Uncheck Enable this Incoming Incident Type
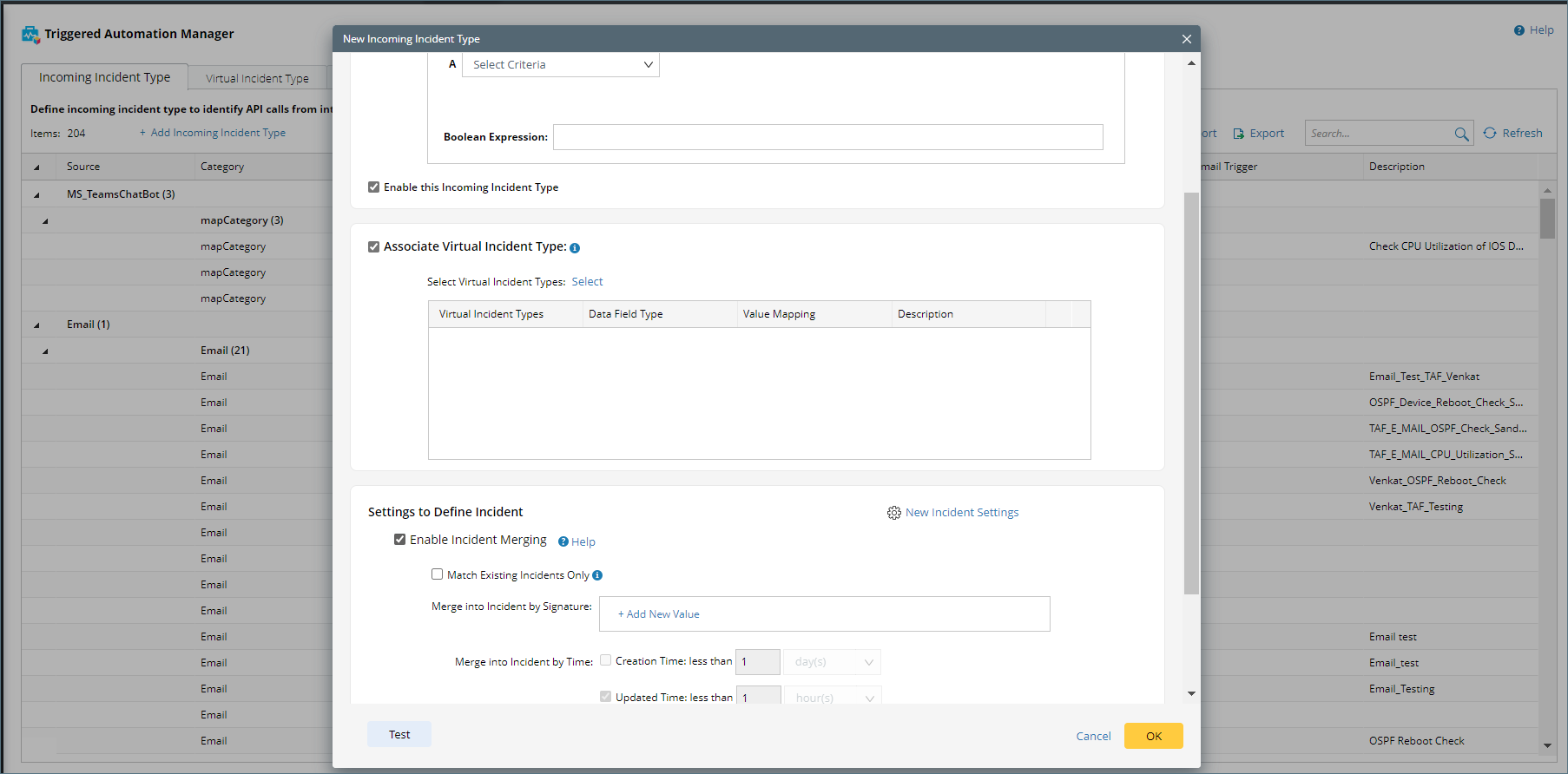Screen dimensions: 1568x774 (x=374, y=187)
